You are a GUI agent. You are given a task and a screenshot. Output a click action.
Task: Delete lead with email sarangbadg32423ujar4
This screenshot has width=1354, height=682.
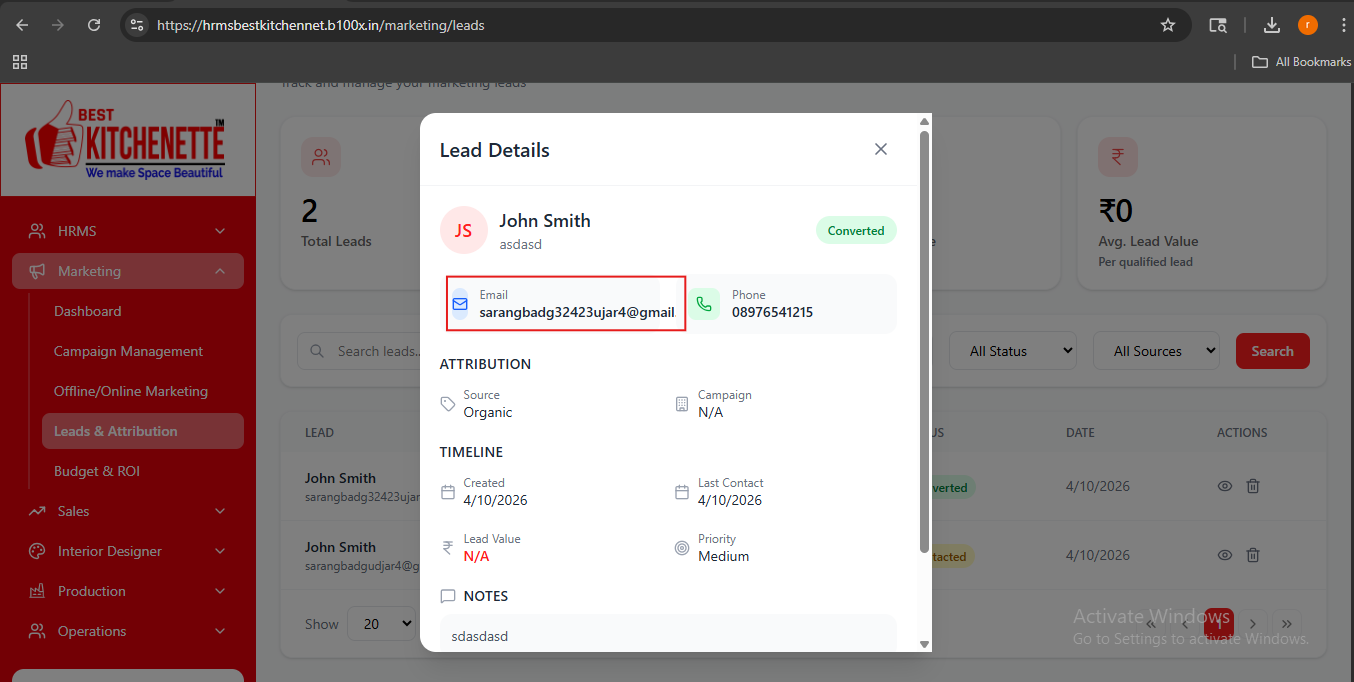[x=1253, y=486]
